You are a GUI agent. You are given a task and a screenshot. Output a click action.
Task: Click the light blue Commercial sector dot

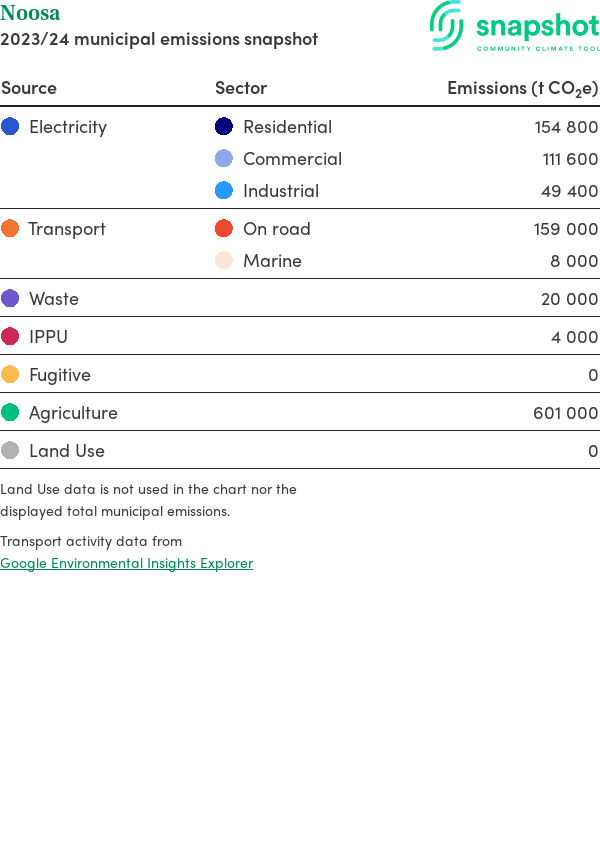click(224, 159)
